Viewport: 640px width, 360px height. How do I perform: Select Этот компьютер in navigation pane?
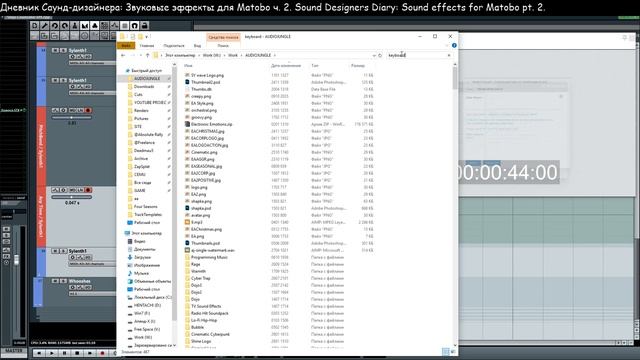[147, 233]
